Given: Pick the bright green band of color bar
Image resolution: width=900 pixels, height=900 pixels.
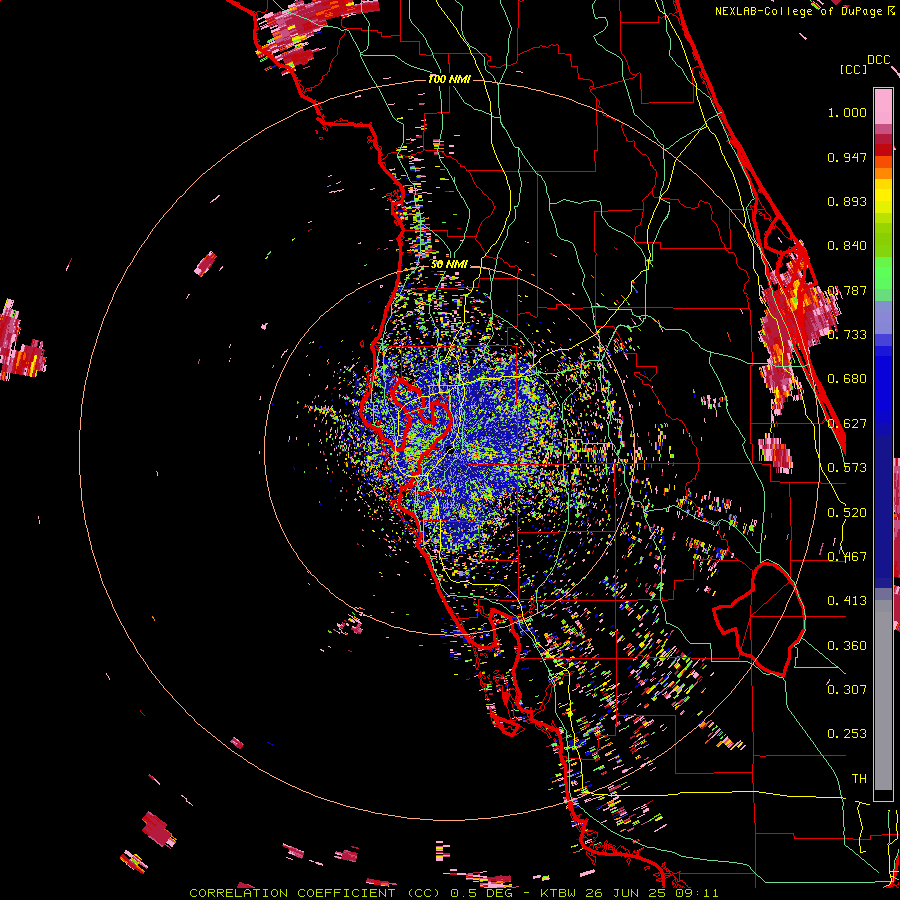Looking at the screenshot, I should click(x=883, y=273).
